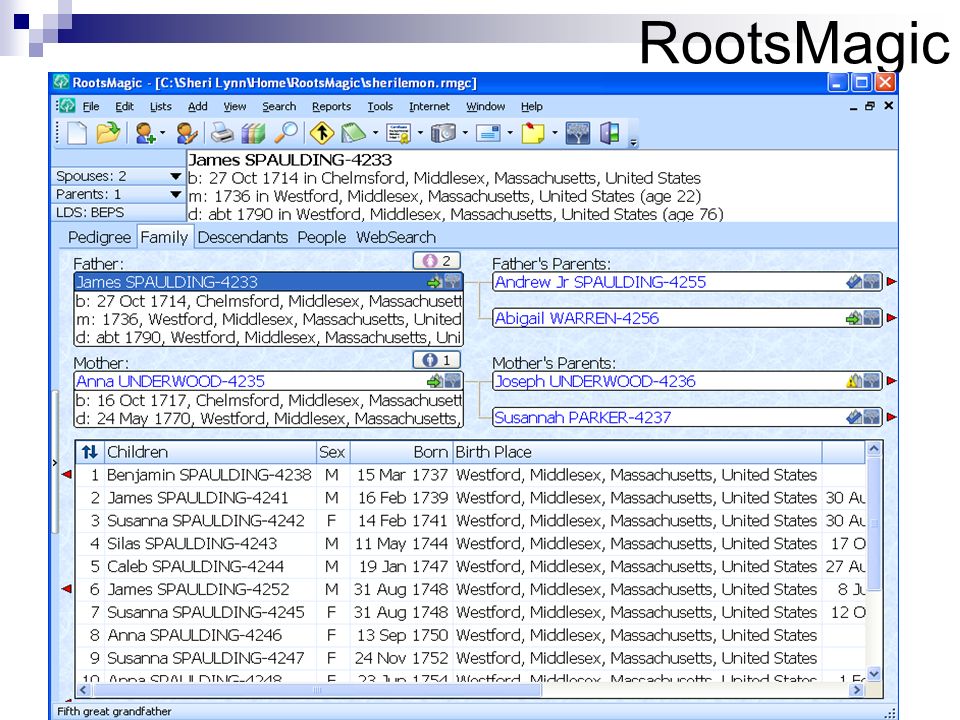This screenshot has width=960, height=720.
Task: Click the envelope address icon
Action: click(x=489, y=133)
